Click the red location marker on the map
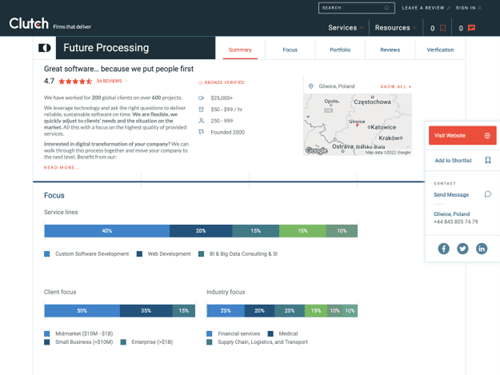Screen dimensions: 500x375 pos(357,125)
